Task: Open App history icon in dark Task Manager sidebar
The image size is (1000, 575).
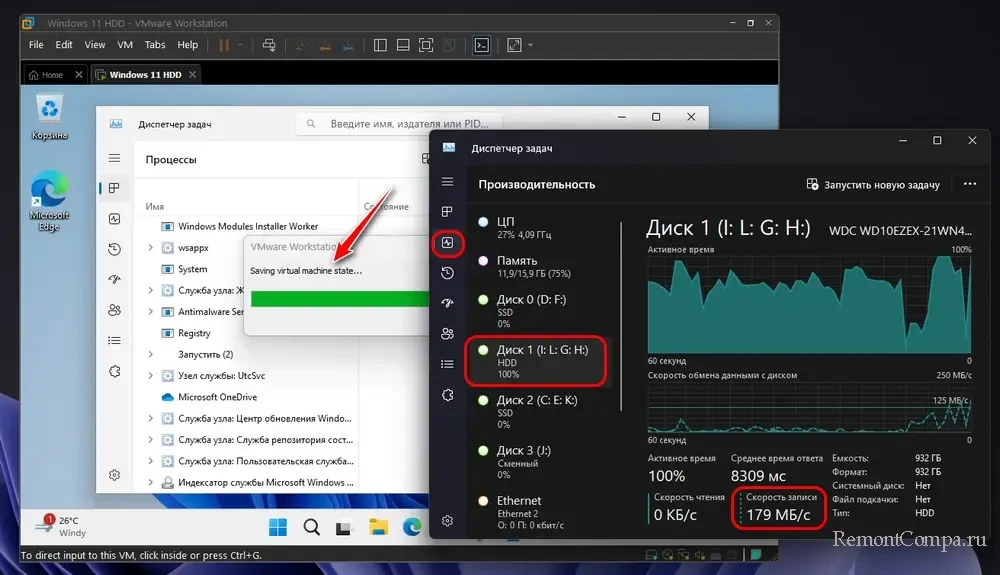Action: click(447, 272)
